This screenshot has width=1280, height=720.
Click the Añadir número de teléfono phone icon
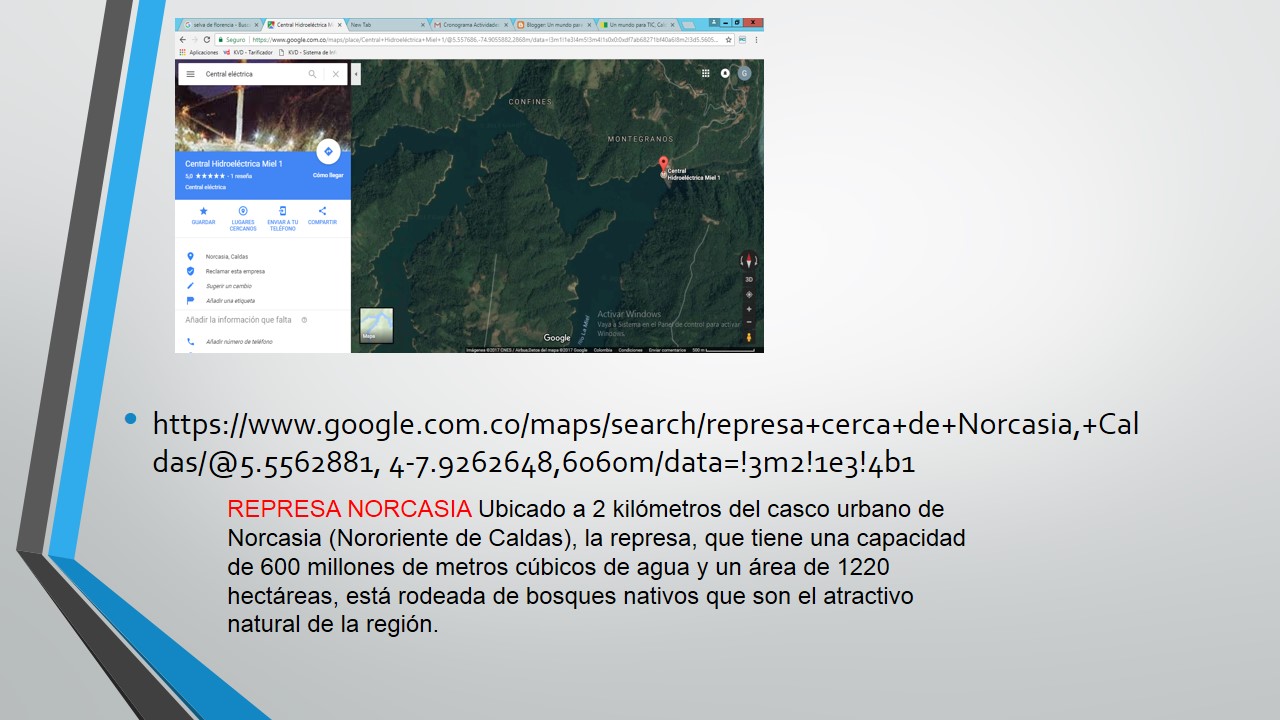[190, 341]
